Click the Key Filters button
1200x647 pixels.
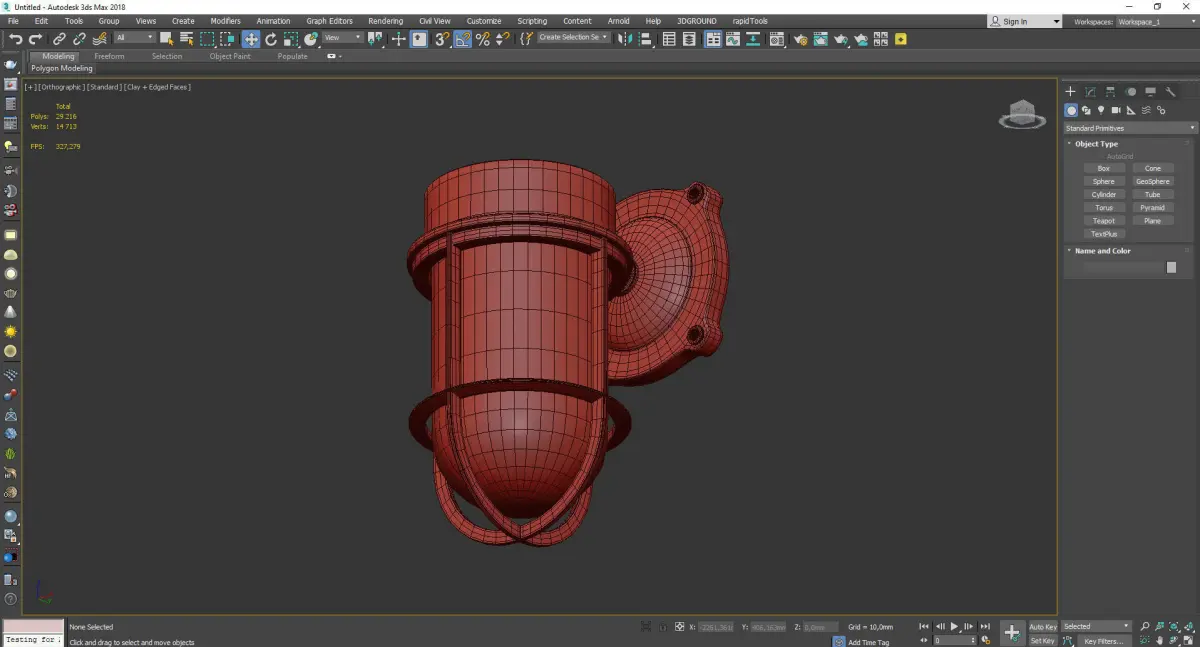1103,640
